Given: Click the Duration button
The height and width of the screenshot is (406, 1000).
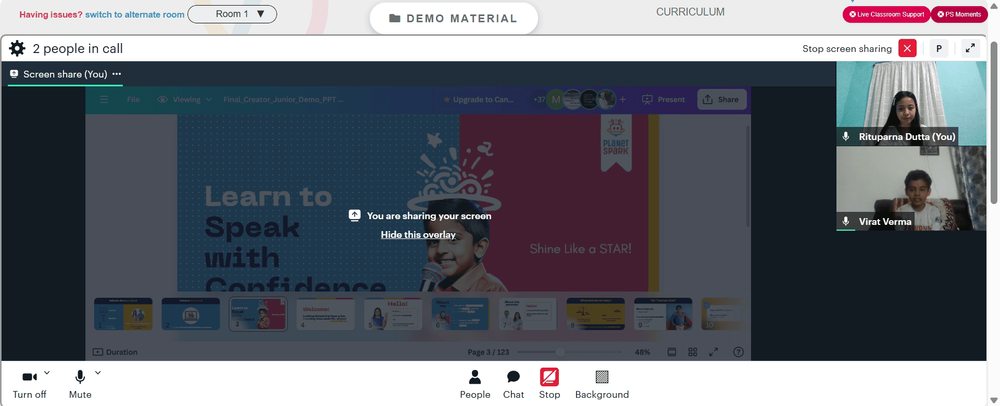Looking at the screenshot, I should click(115, 352).
